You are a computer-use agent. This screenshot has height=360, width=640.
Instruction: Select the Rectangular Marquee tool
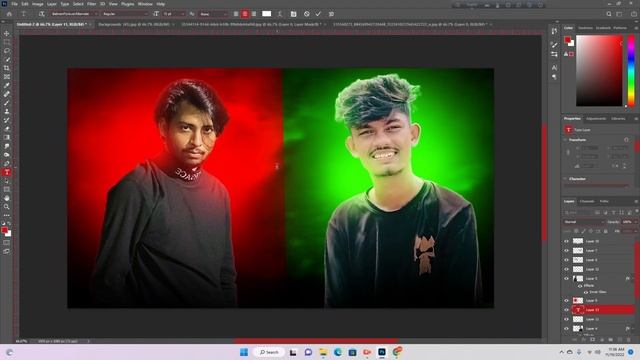pyautogui.click(x=7, y=42)
